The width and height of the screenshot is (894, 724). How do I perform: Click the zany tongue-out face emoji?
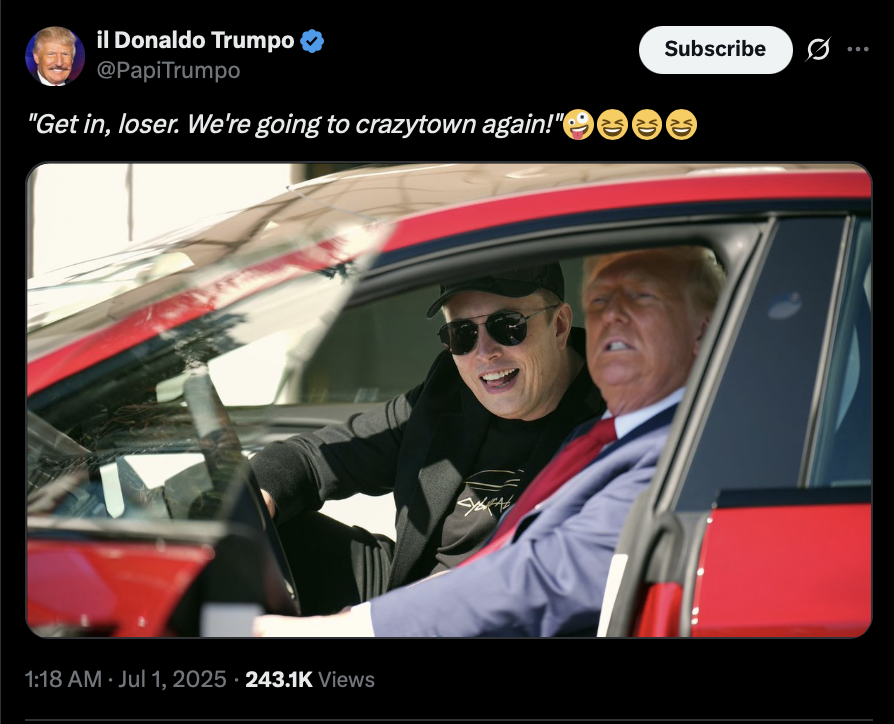click(x=578, y=124)
